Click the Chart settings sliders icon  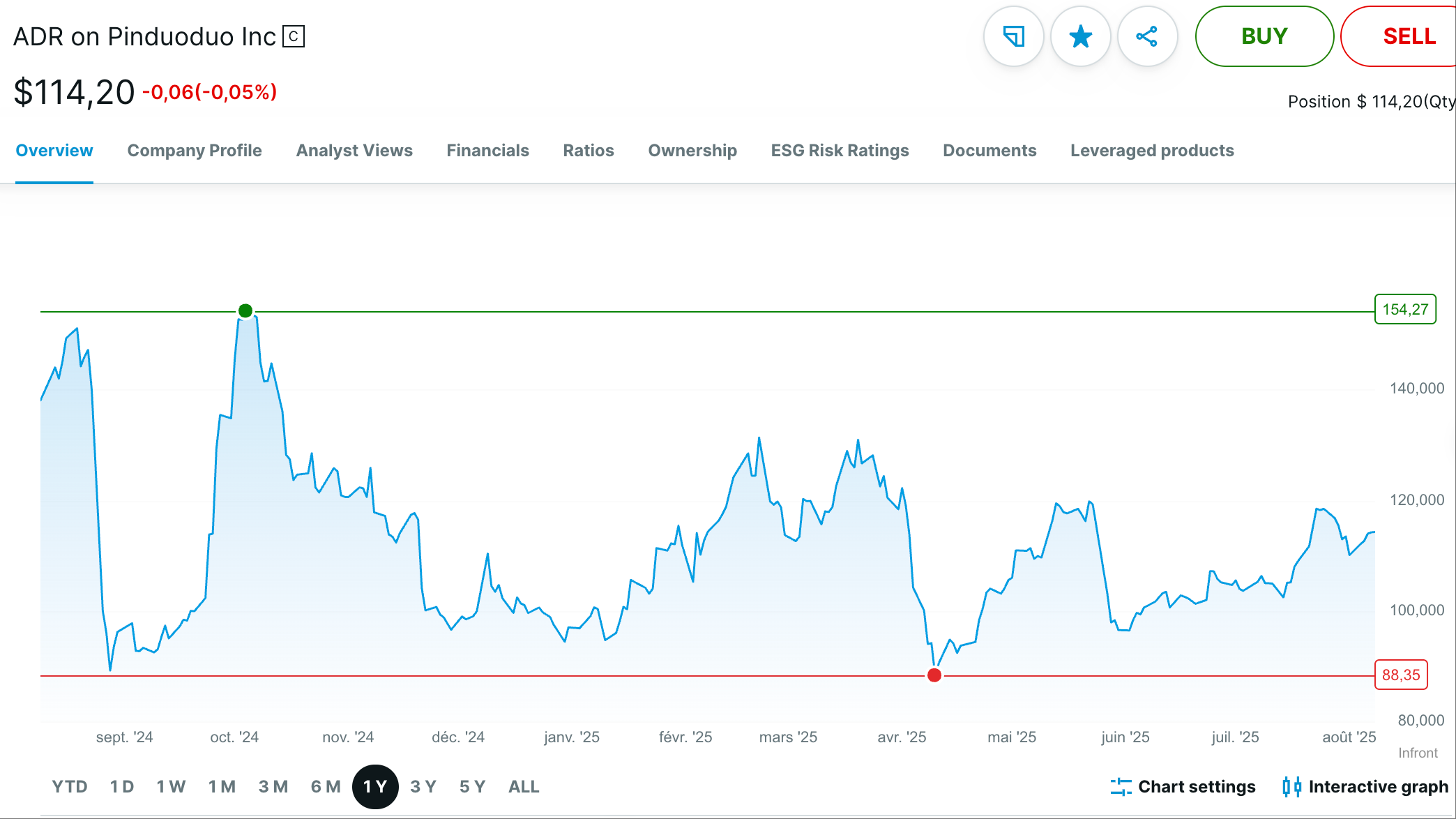point(1121,787)
